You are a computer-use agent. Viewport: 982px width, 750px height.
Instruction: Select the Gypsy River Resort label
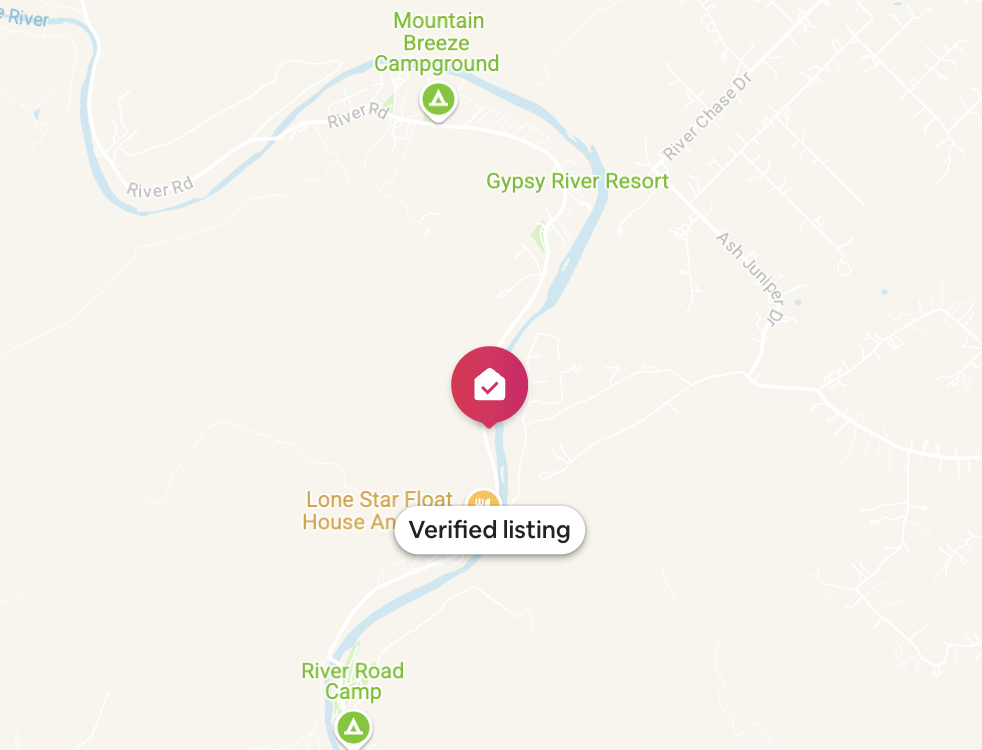tap(577, 181)
